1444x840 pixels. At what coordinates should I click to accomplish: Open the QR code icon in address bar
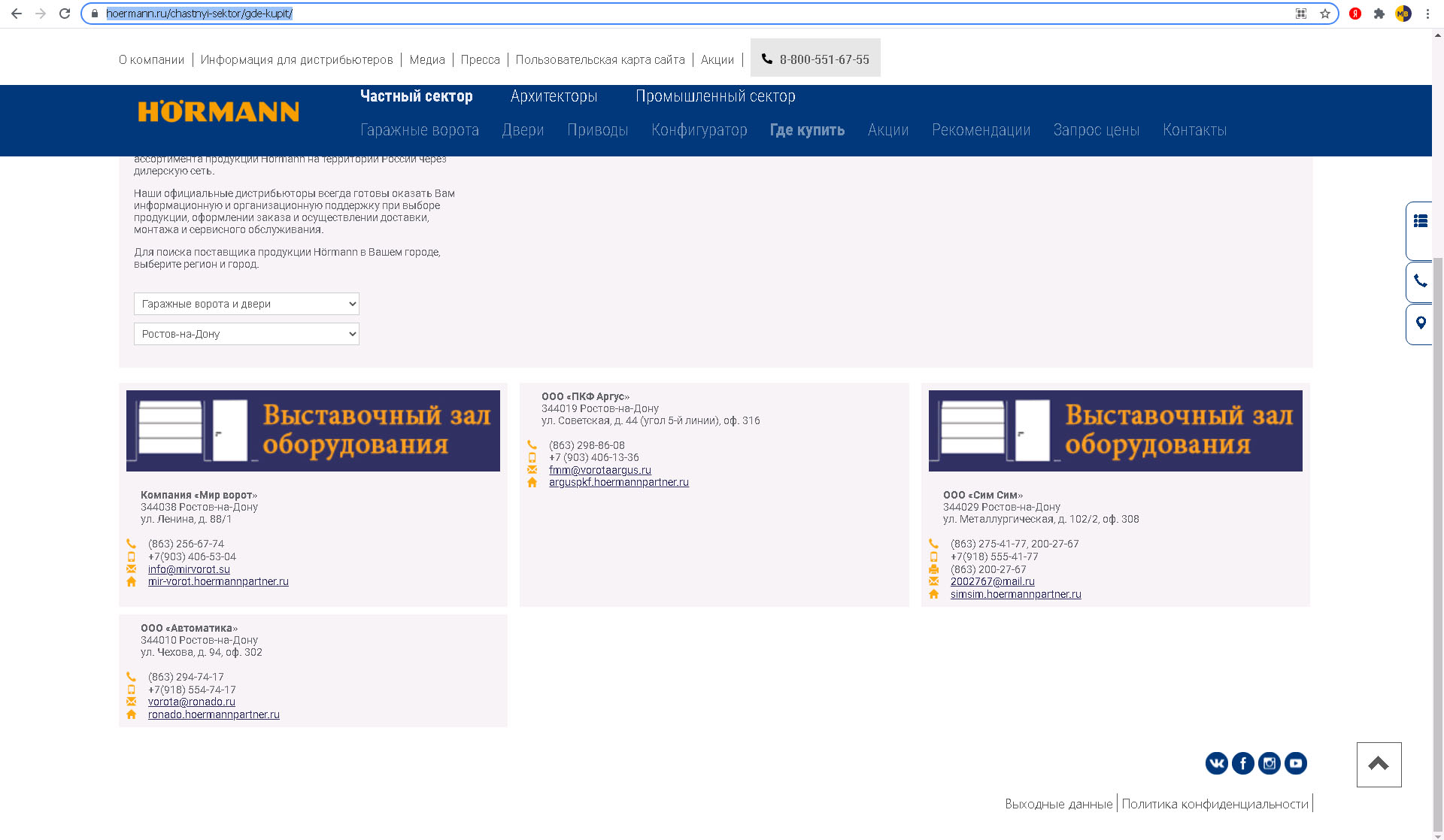click(x=1301, y=14)
